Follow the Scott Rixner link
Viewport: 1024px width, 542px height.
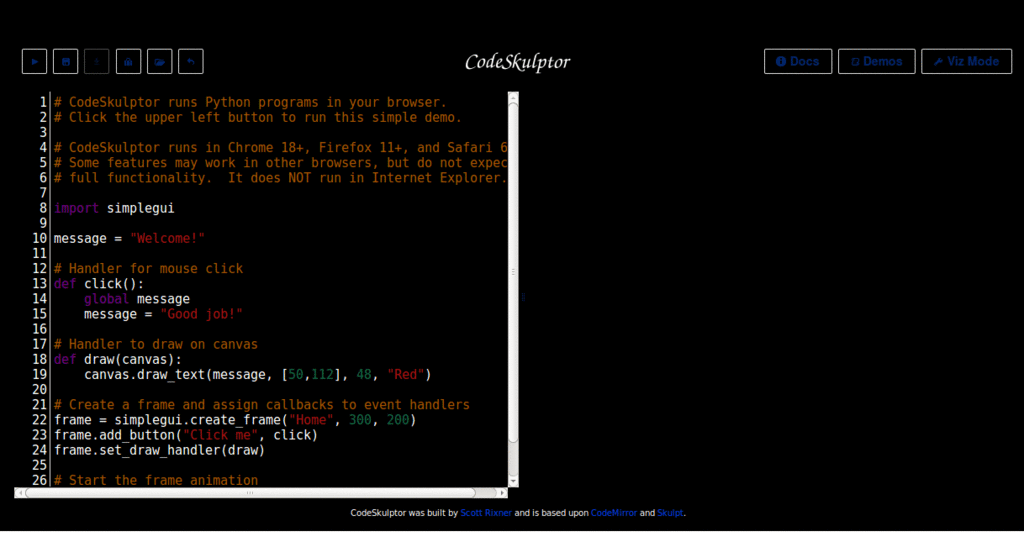486,513
